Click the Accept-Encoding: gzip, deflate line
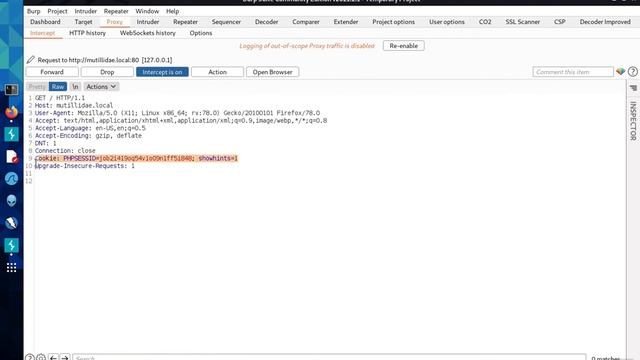 coord(88,136)
